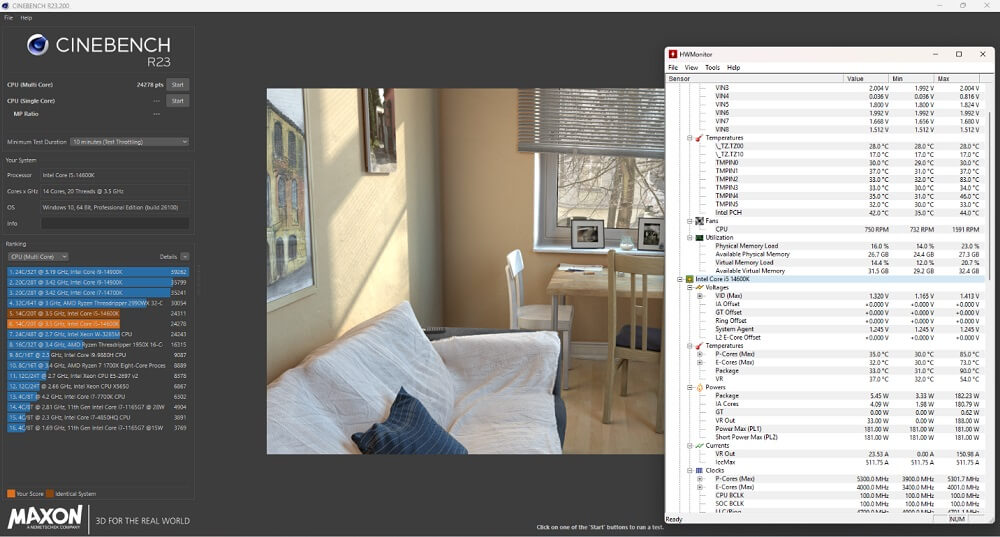Click the Cinebench sphere logo icon
1000x537 pixels.
click(x=38, y=45)
